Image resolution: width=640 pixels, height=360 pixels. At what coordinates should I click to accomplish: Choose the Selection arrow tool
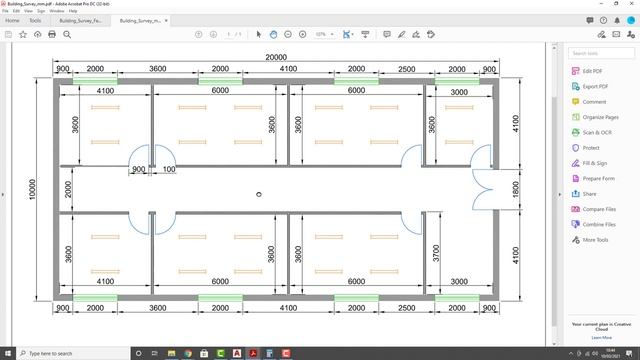(258, 35)
